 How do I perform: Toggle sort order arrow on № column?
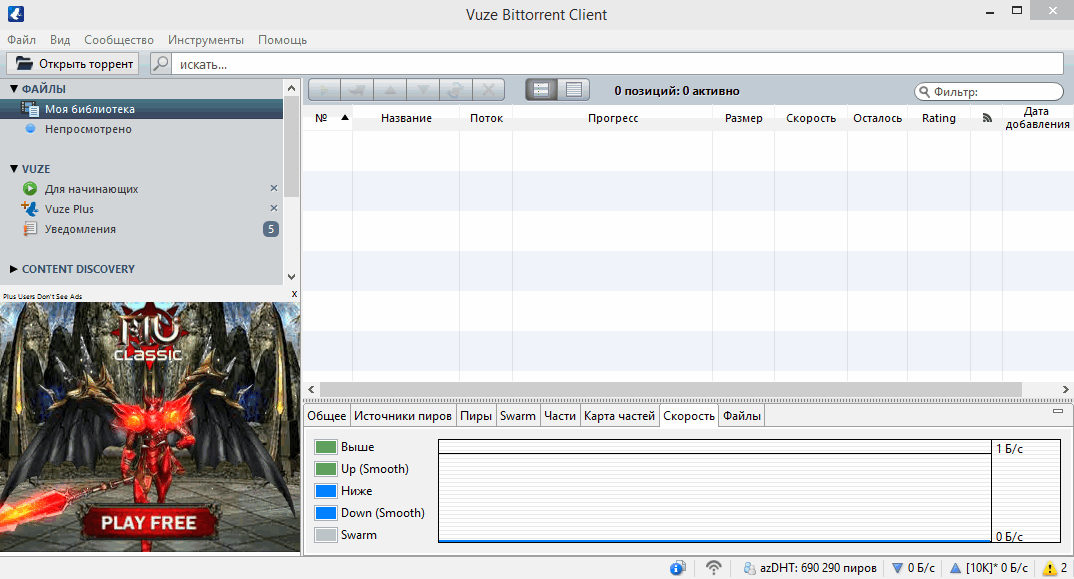coord(345,118)
